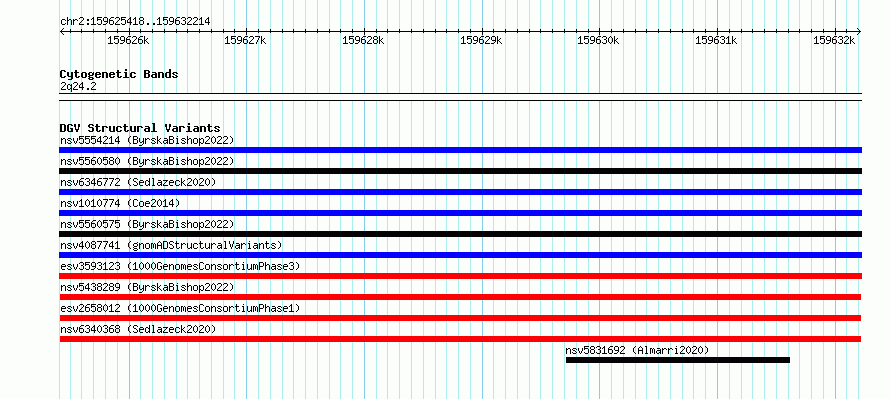Click the 159632k ruler position
Screen dimensions: 890x399
click(x=834, y=40)
